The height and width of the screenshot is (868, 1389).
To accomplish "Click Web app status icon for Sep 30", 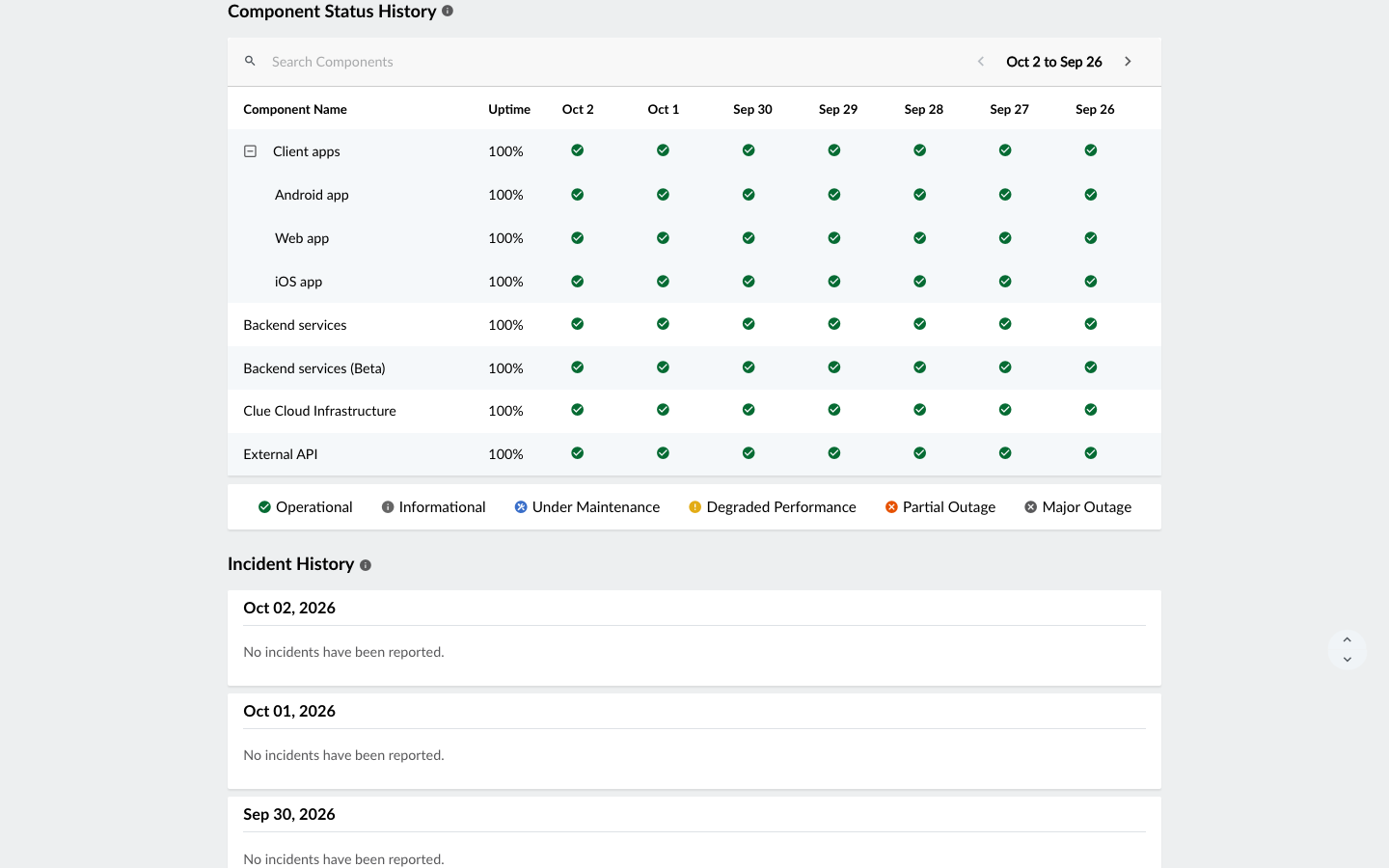I will [749, 238].
